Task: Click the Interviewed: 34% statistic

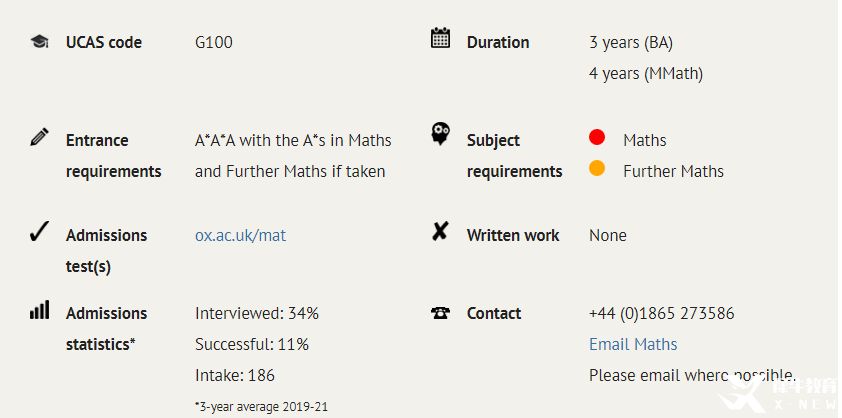Action: point(257,313)
